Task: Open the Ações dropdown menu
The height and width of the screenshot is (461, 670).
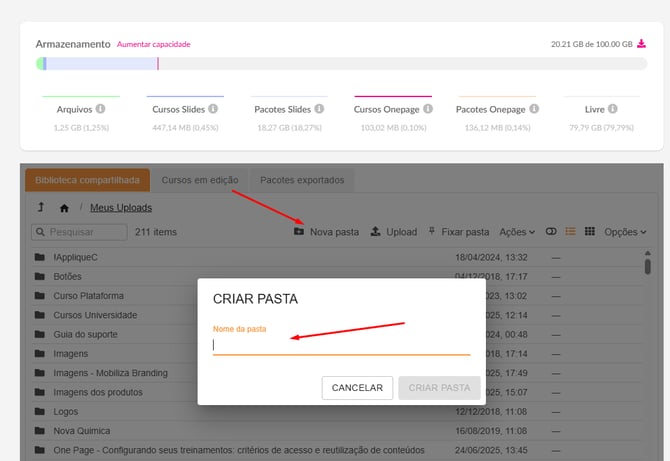Action: (x=517, y=232)
